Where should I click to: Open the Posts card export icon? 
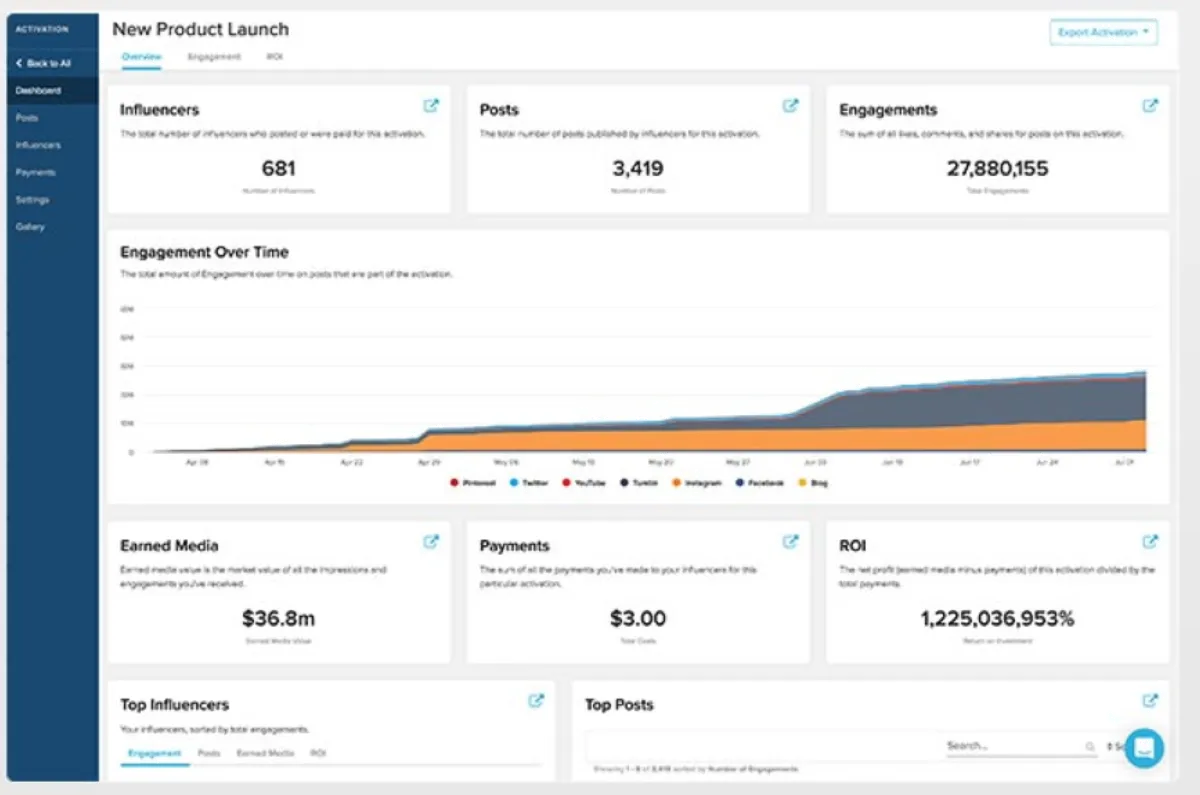790,105
